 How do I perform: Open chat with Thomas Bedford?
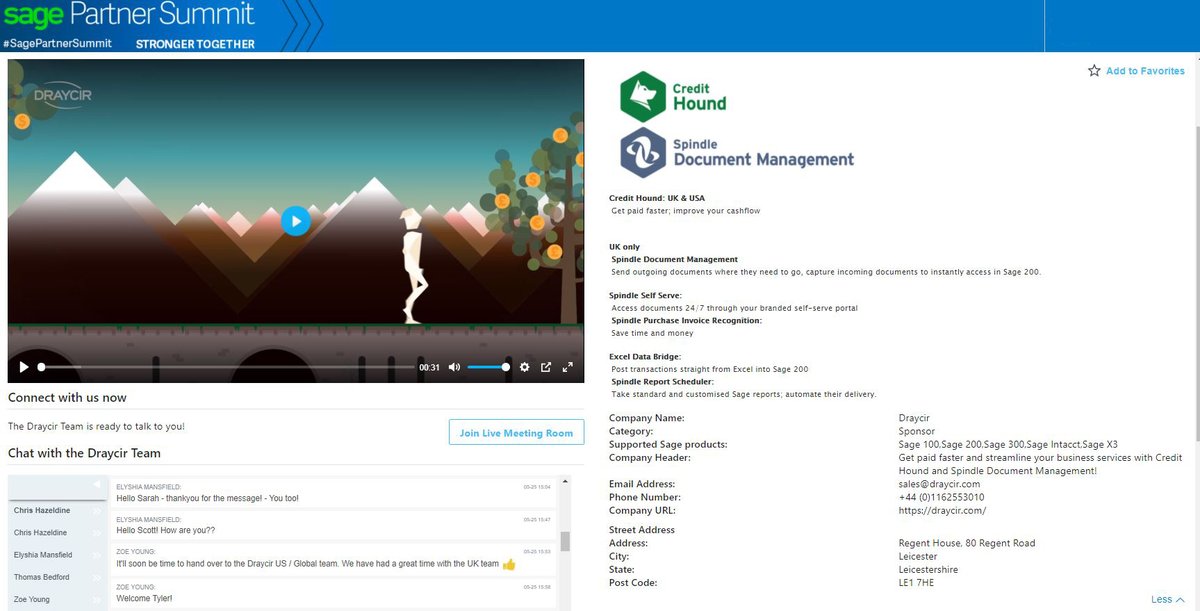coord(42,577)
